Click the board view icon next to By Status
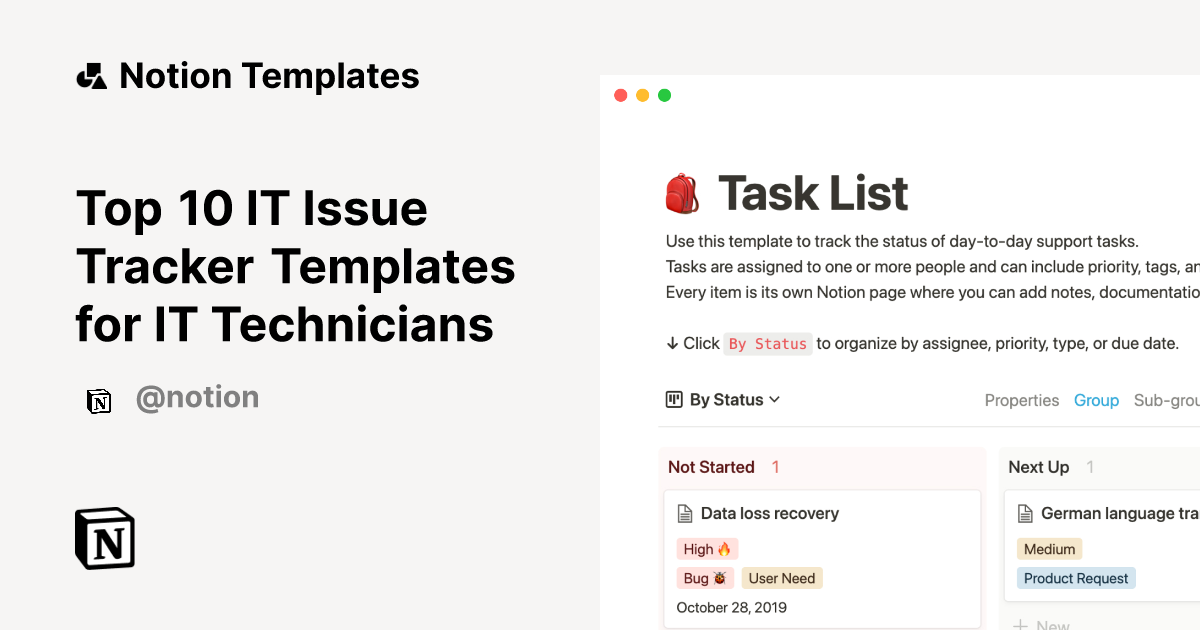Viewport: 1200px width, 630px height. coord(674,399)
